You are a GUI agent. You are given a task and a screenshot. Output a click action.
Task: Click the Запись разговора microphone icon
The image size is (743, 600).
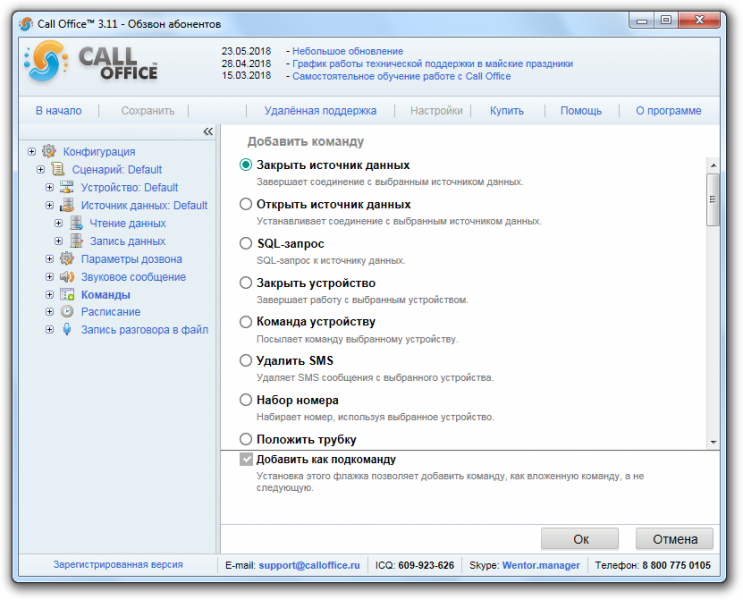pyautogui.click(x=67, y=329)
